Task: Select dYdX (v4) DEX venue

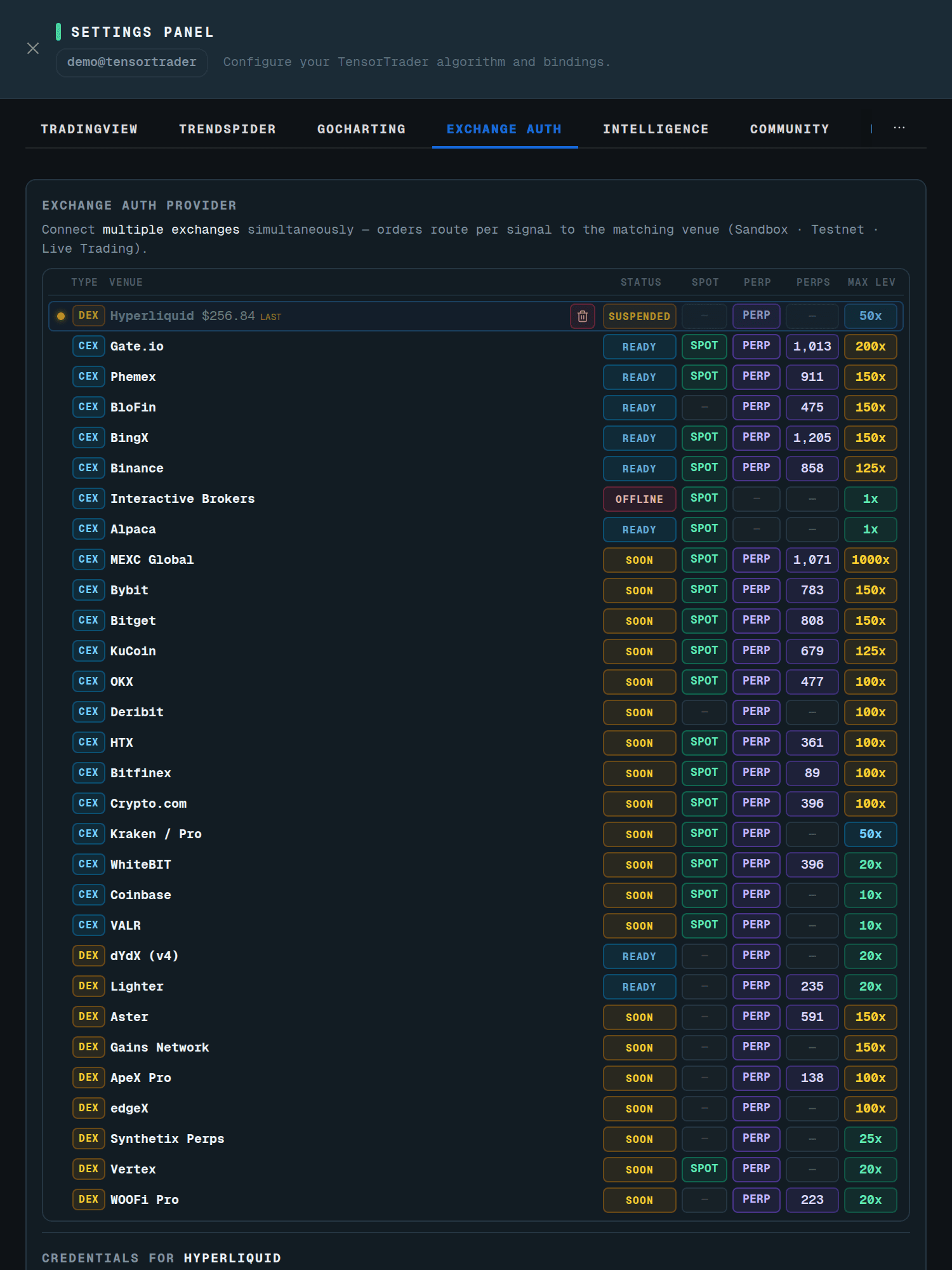Action: pyautogui.click(x=476, y=956)
